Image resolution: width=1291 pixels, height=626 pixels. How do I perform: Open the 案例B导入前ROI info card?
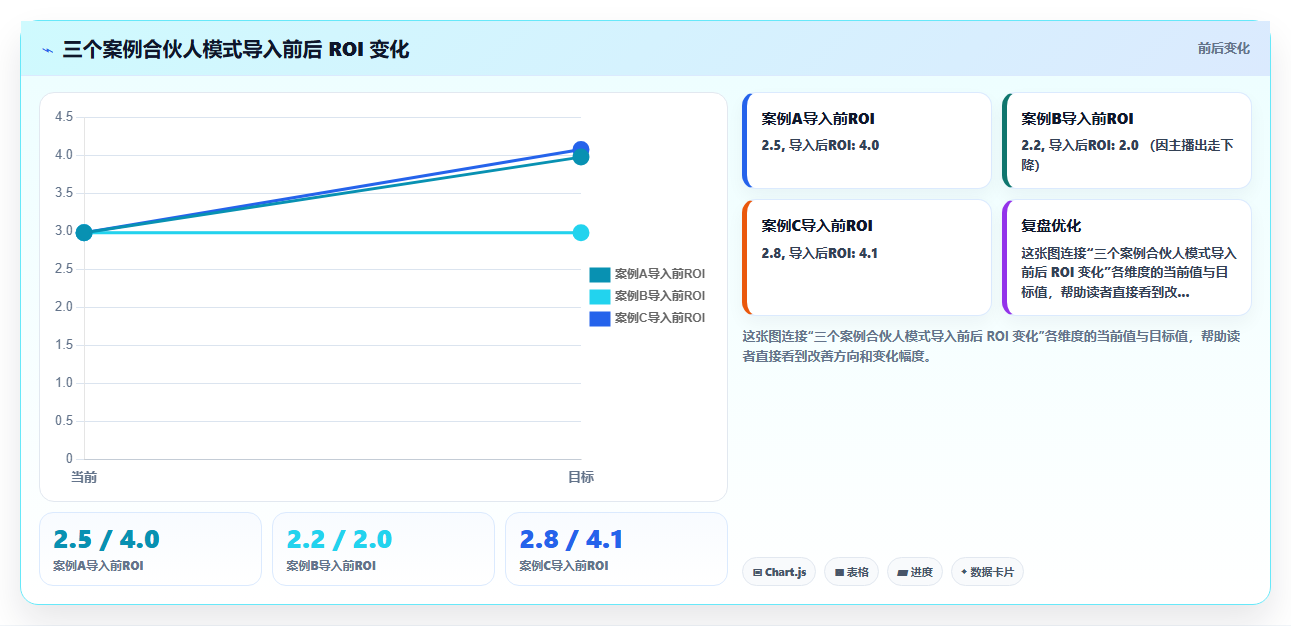(1127, 140)
